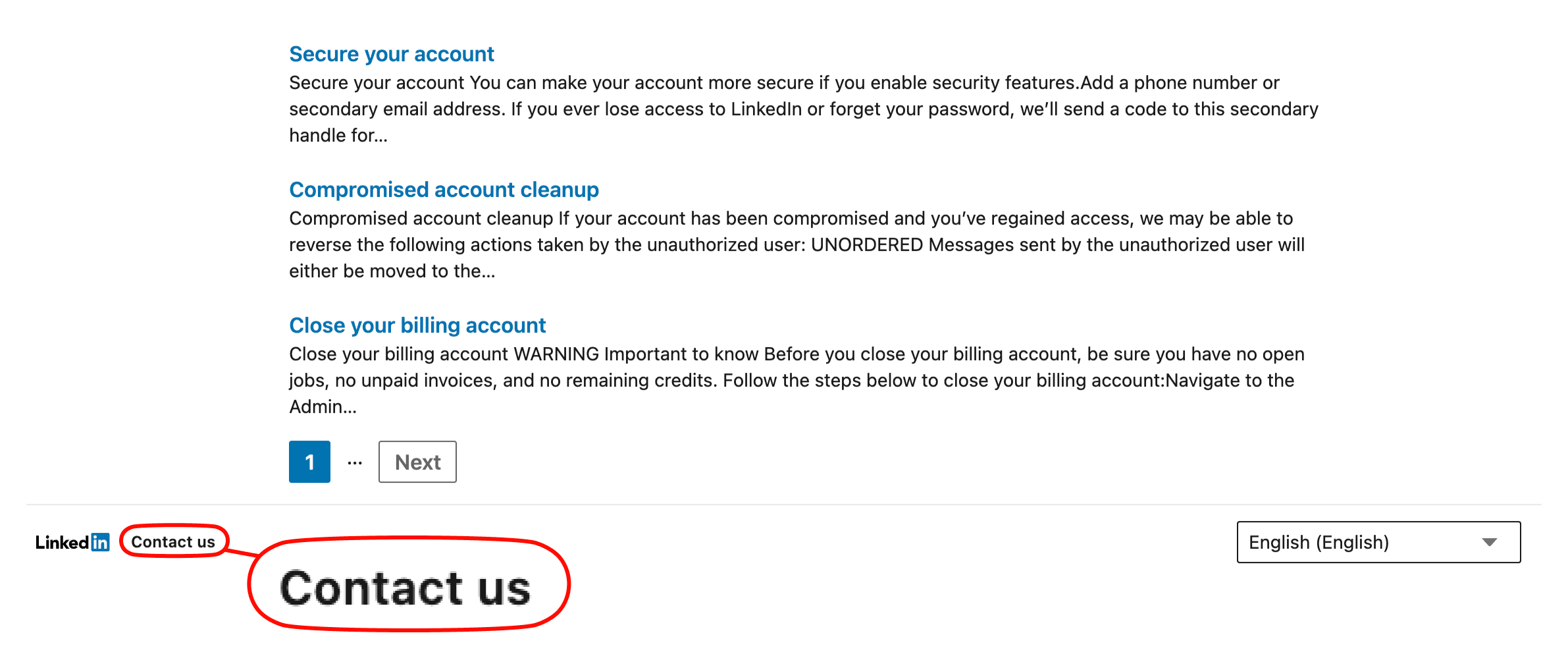
Task: Click the language selector's down arrow
Action: [x=1490, y=542]
